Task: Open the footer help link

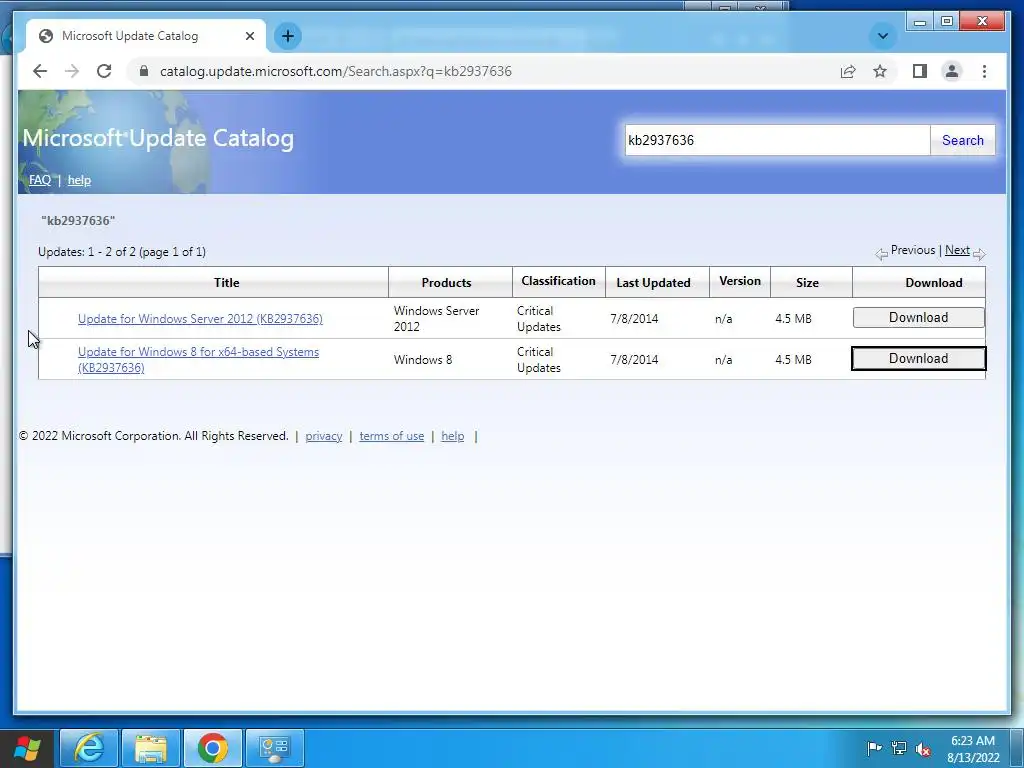Action: pos(453,436)
